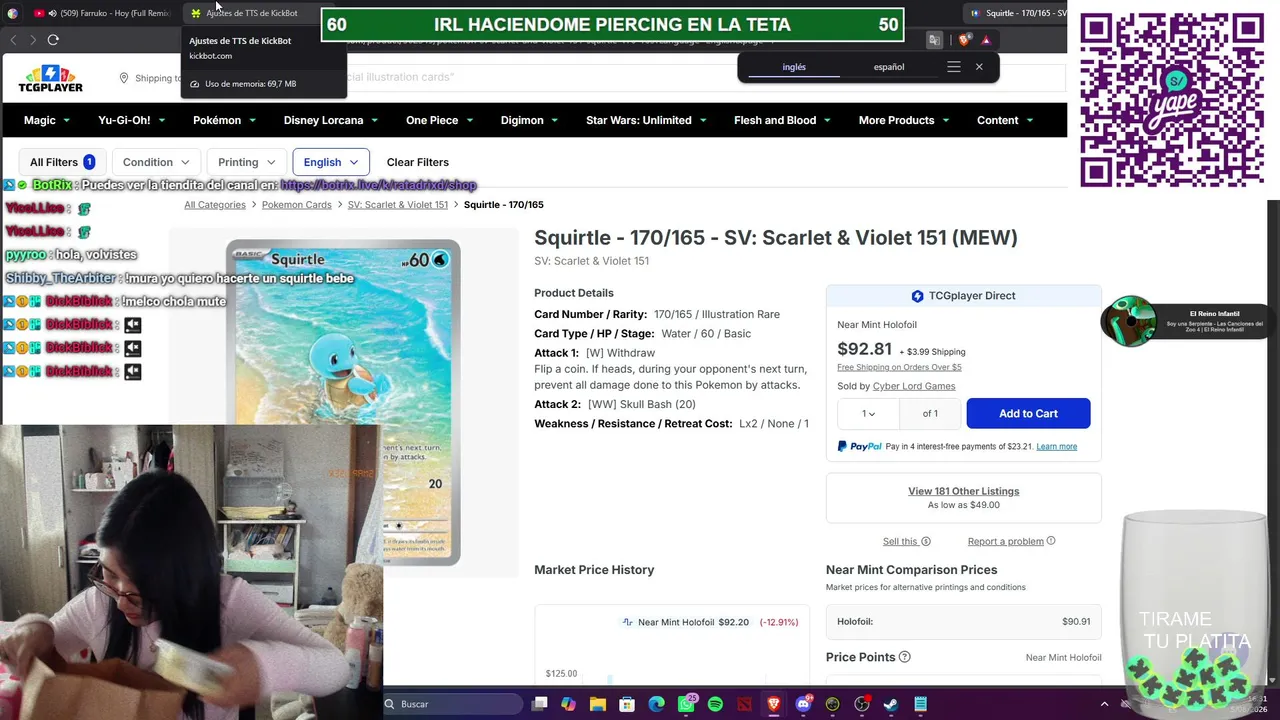Open the browser translate icon in address bar
This screenshot has height=720, width=1280.
click(x=934, y=40)
